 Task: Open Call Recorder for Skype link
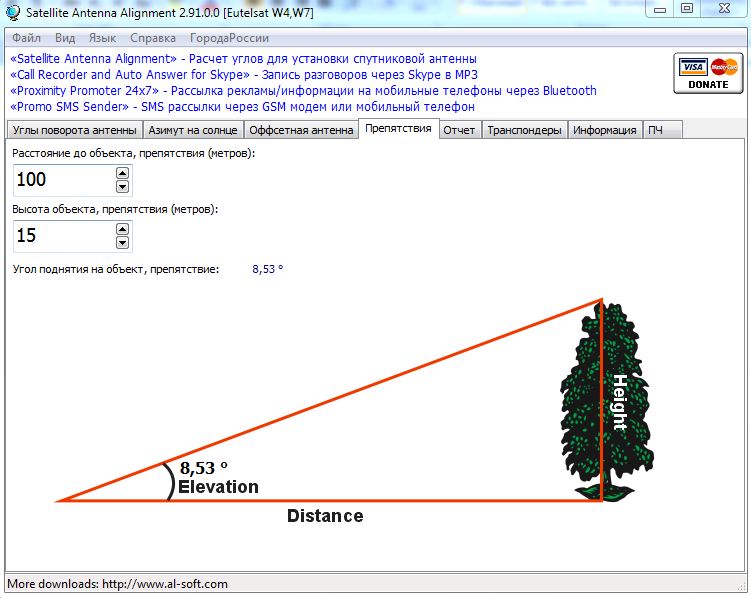coord(130,75)
